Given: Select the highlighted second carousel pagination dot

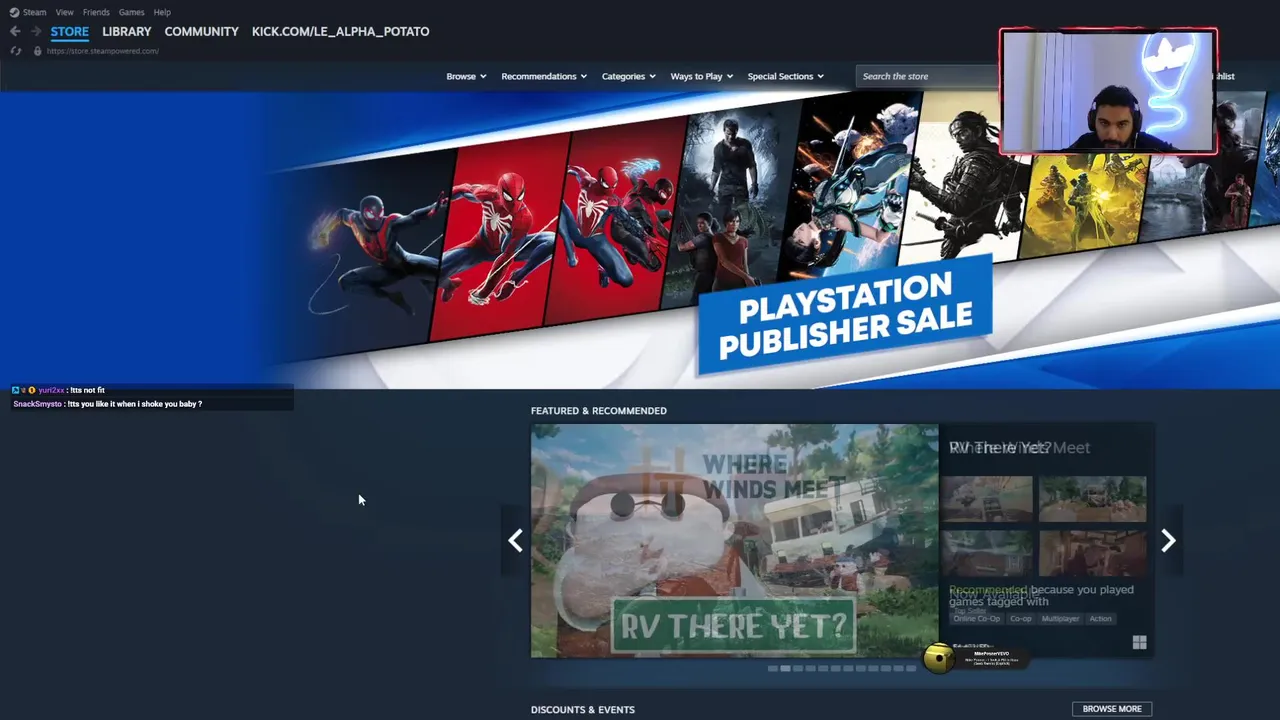Looking at the screenshot, I should point(785,668).
